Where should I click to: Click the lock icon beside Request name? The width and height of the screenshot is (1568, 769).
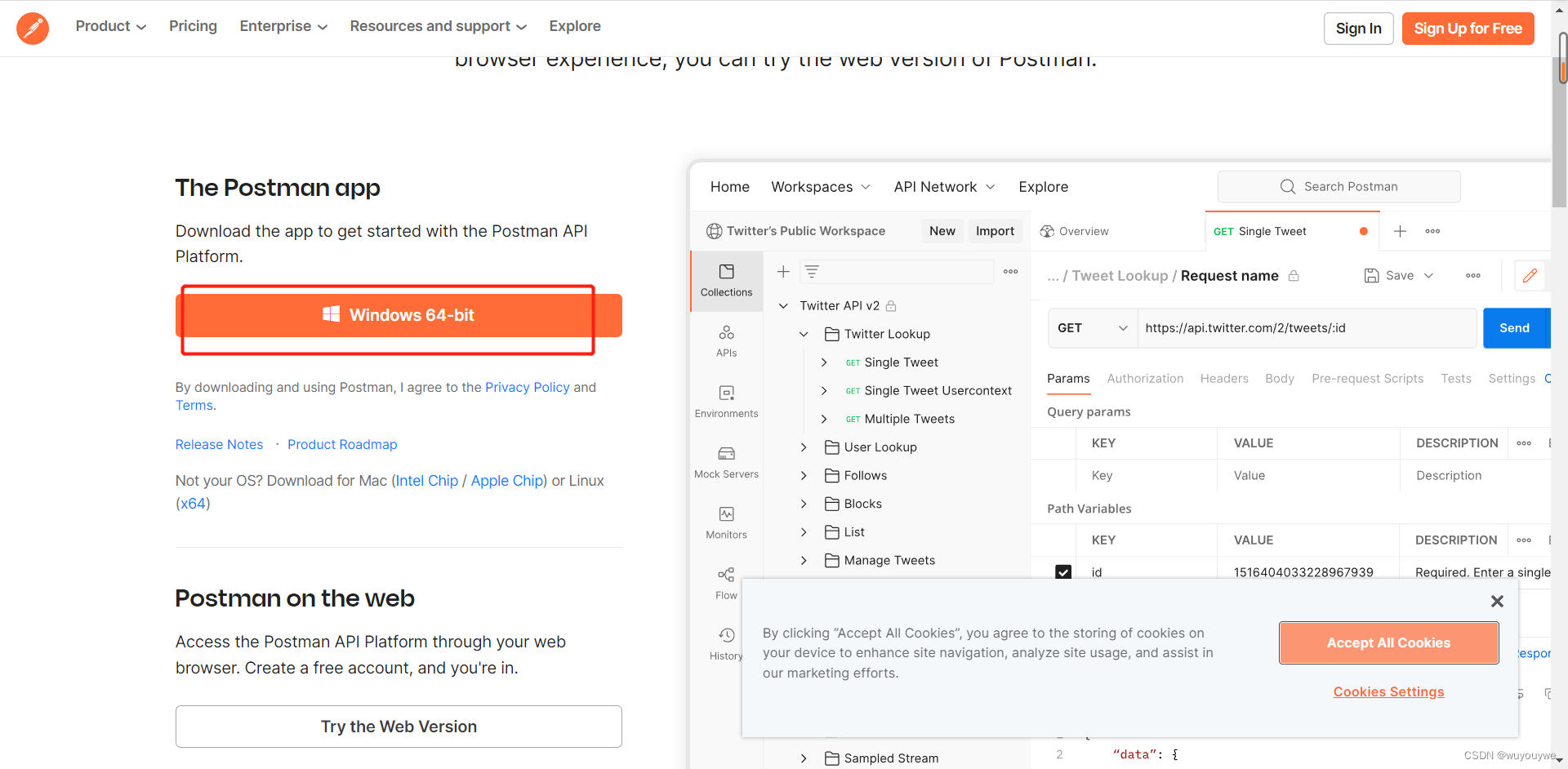point(1294,276)
